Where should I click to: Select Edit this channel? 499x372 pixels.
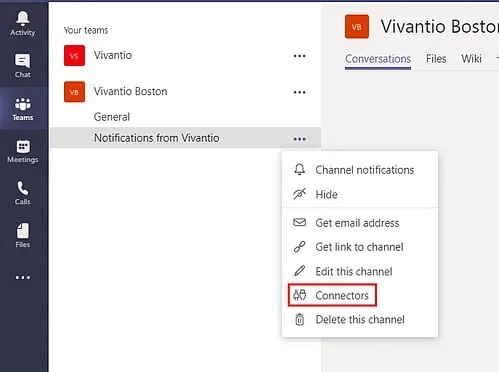pos(360,271)
